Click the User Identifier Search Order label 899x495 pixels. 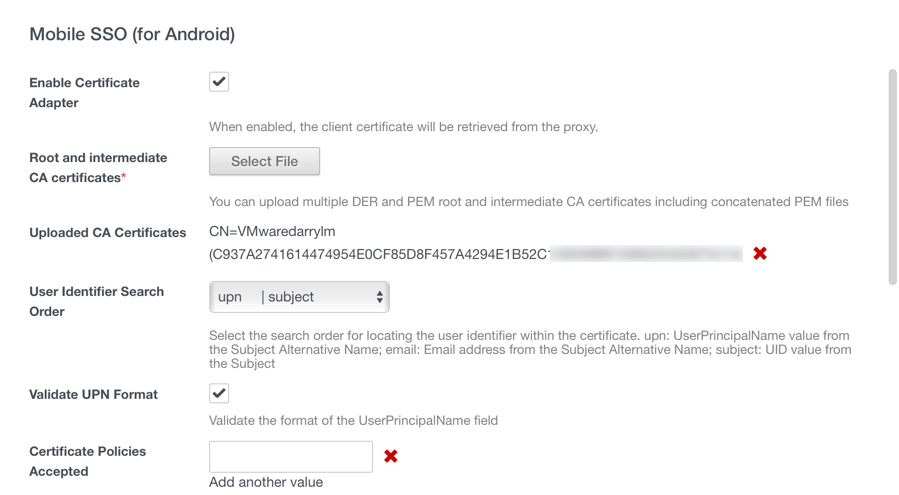click(96, 301)
